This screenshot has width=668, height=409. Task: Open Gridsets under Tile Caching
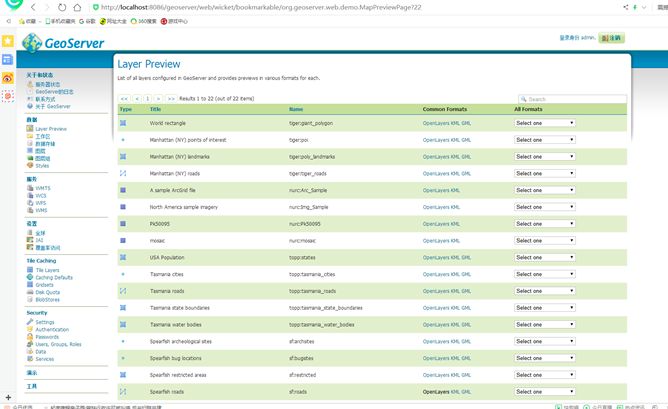tap(44, 285)
